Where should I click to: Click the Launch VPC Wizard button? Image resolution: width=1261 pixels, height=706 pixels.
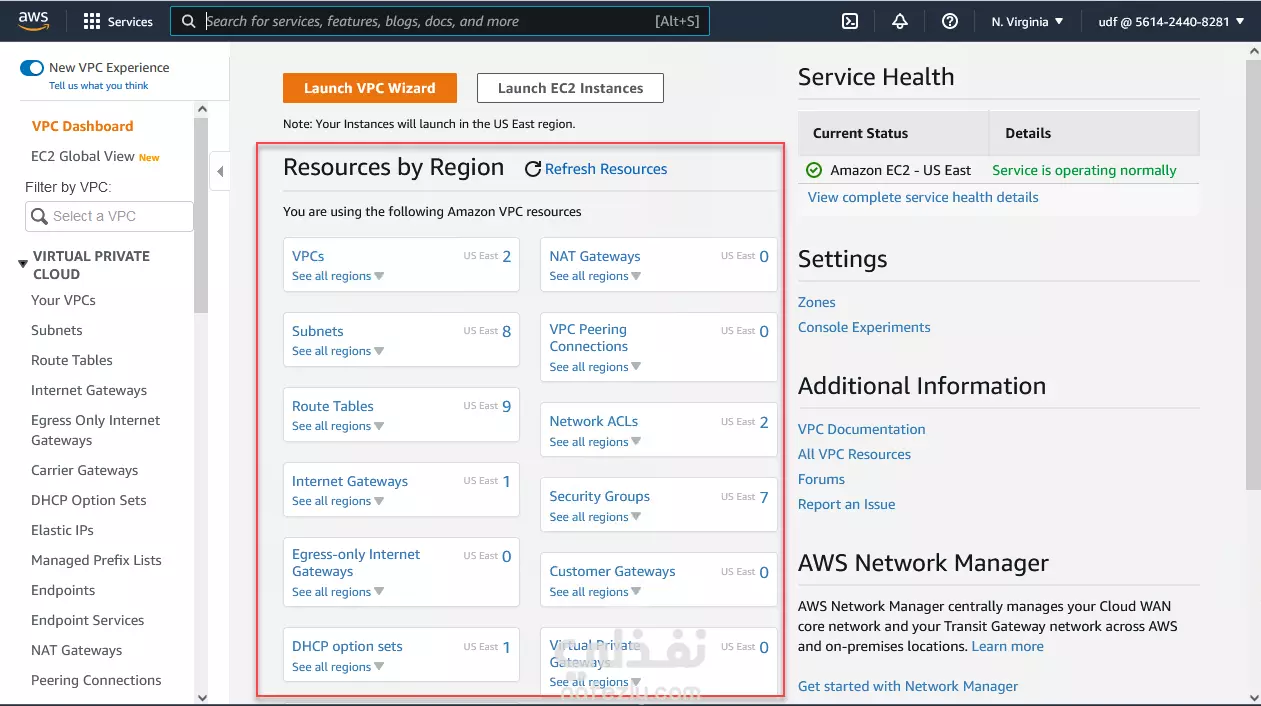[x=370, y=88]
